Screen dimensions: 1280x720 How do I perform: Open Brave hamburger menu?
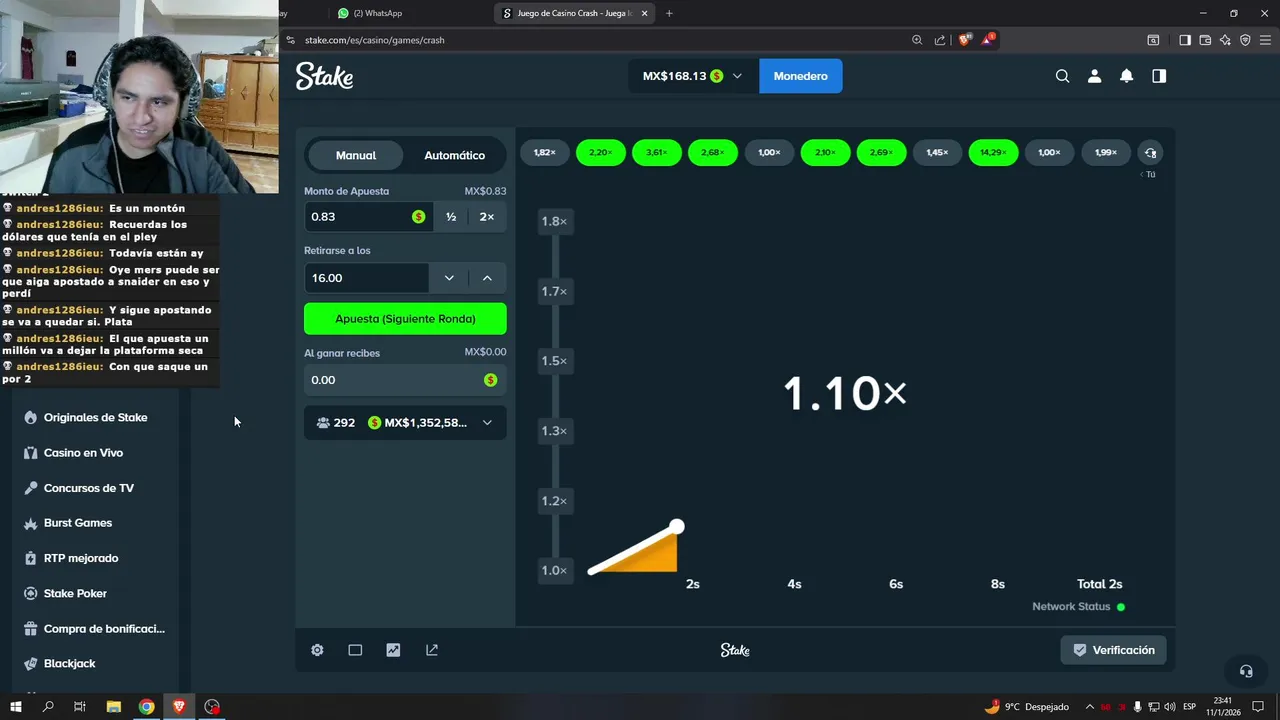point(1265,40)
